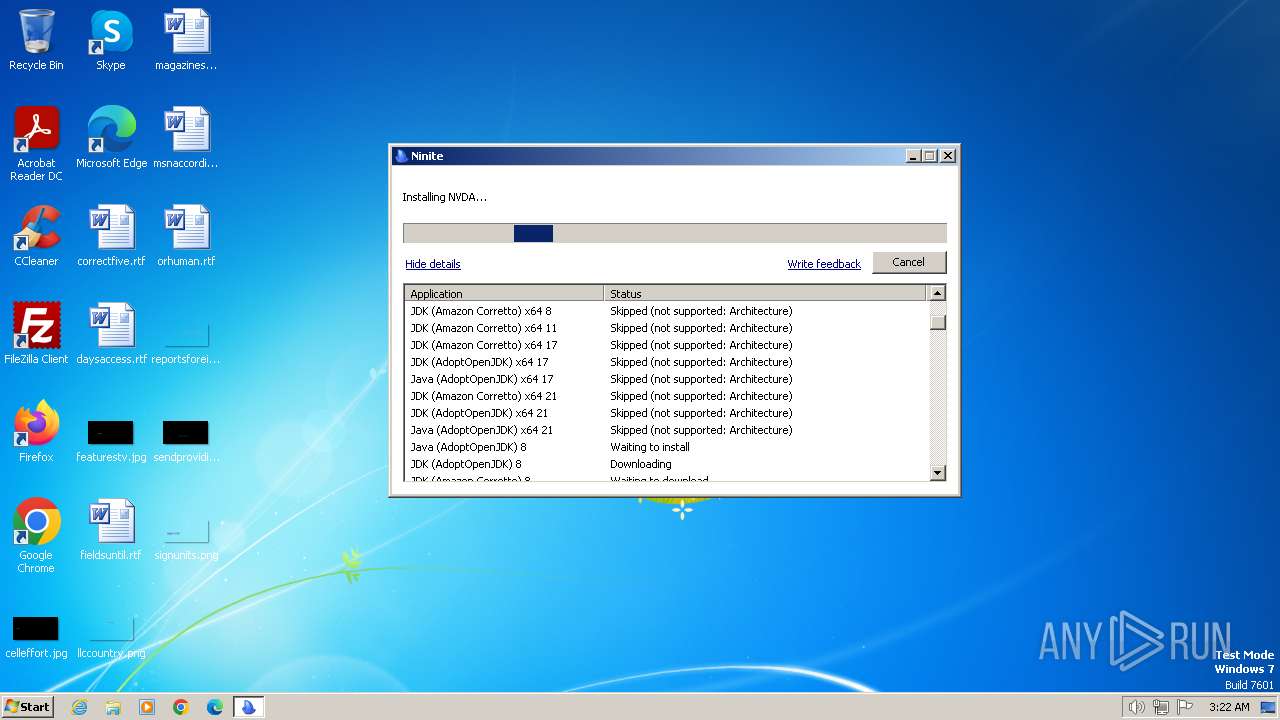Open Internet Explorer from the taskbar
Viewport: 1280px width, 720px height.
coord(79,707)
